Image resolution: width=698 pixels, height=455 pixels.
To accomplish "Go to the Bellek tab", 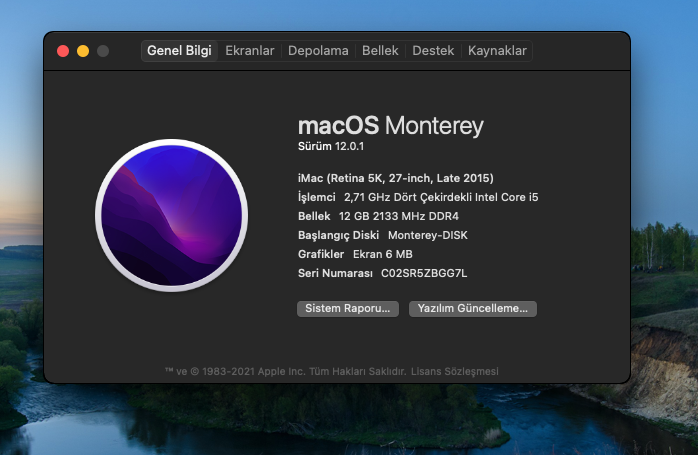I will pyautogui.click(x=380, y=51).
